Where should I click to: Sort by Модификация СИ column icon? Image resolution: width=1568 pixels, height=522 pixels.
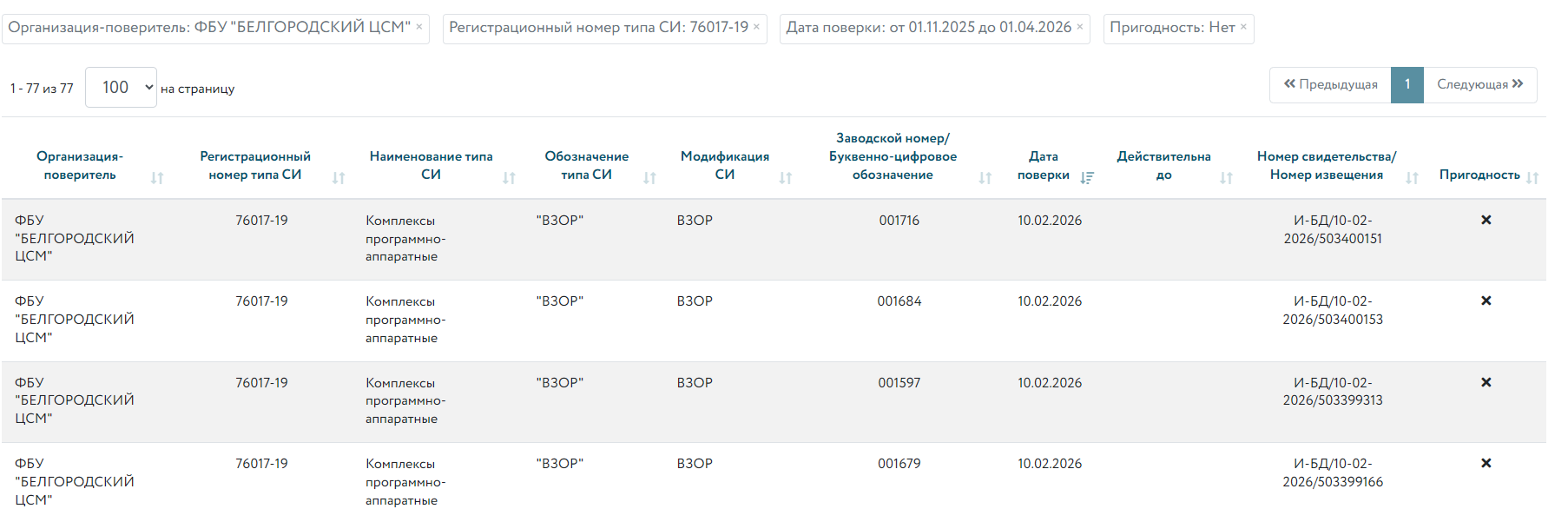click(x=786, y=178)
